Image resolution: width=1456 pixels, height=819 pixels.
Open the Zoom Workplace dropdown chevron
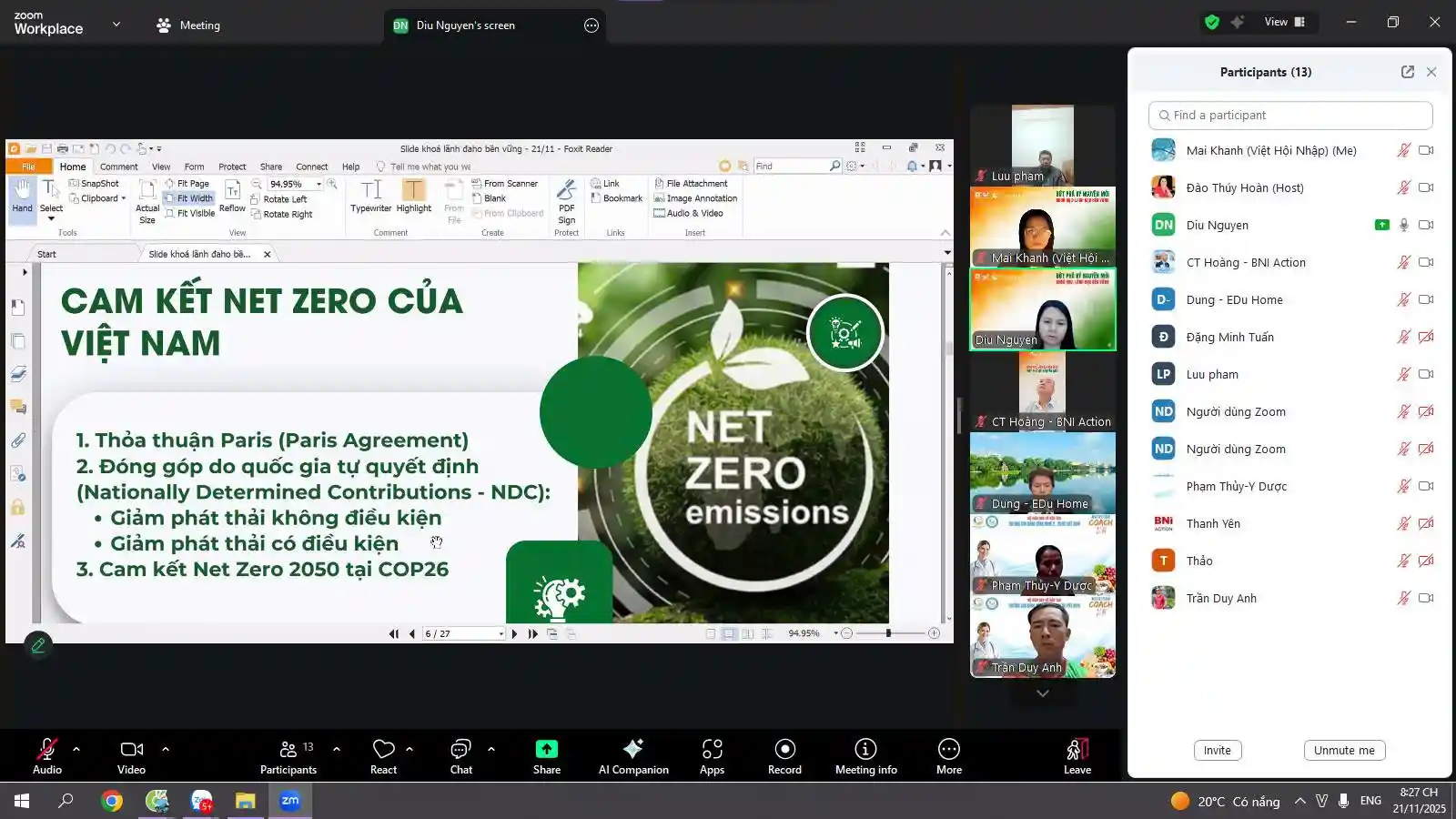pos(116,25)
